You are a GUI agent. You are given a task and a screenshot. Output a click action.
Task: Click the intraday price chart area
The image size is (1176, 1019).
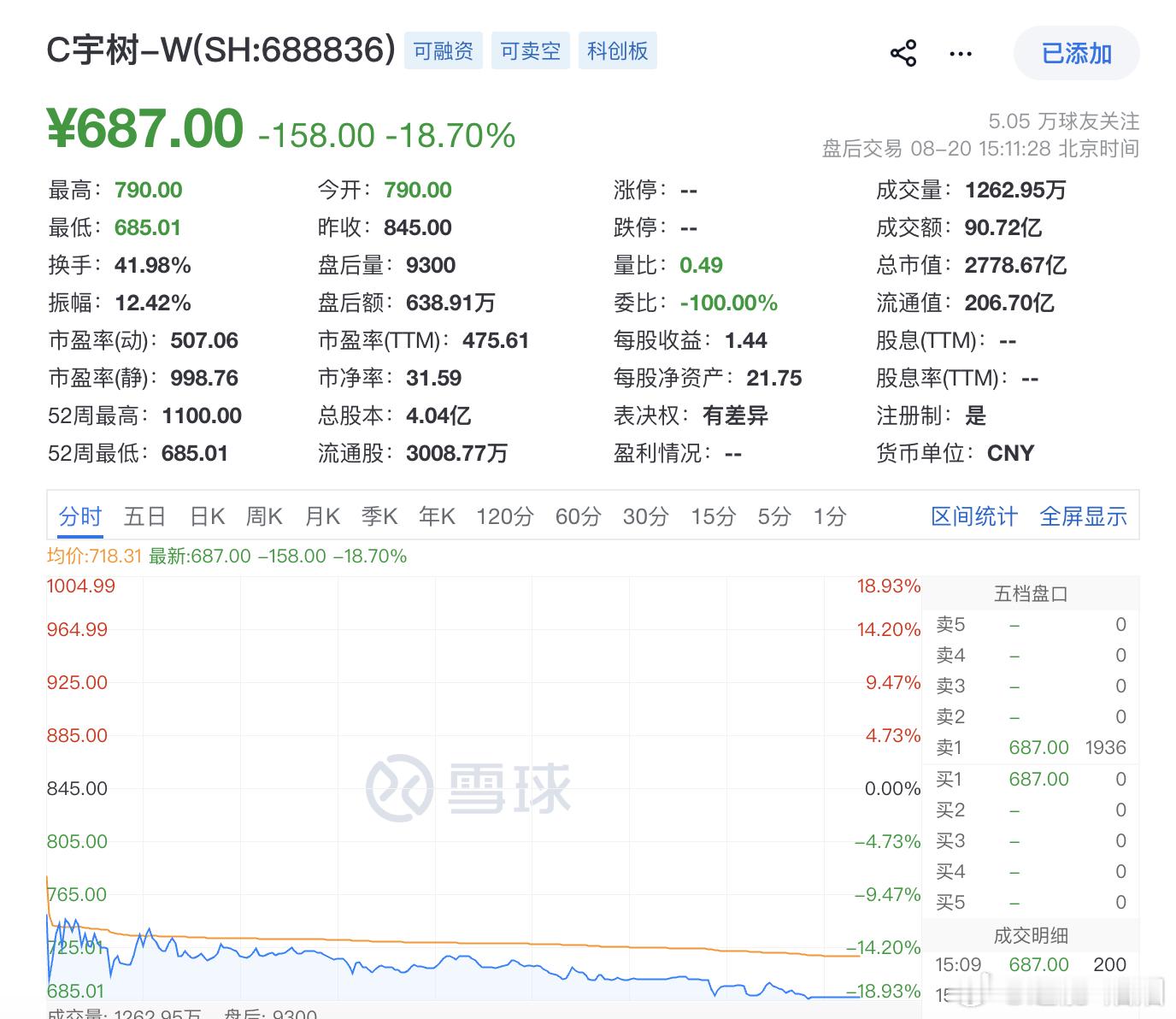pos(483,786)
